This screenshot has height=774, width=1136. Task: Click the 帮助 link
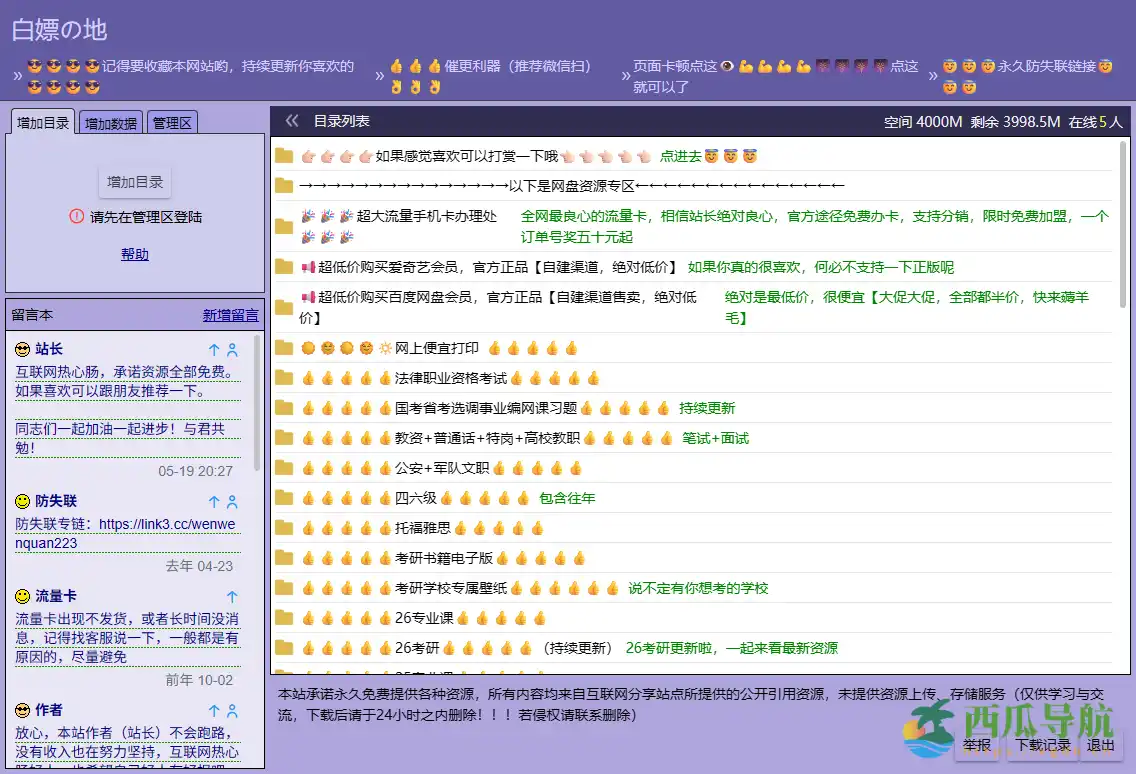(x=135, y=254)
